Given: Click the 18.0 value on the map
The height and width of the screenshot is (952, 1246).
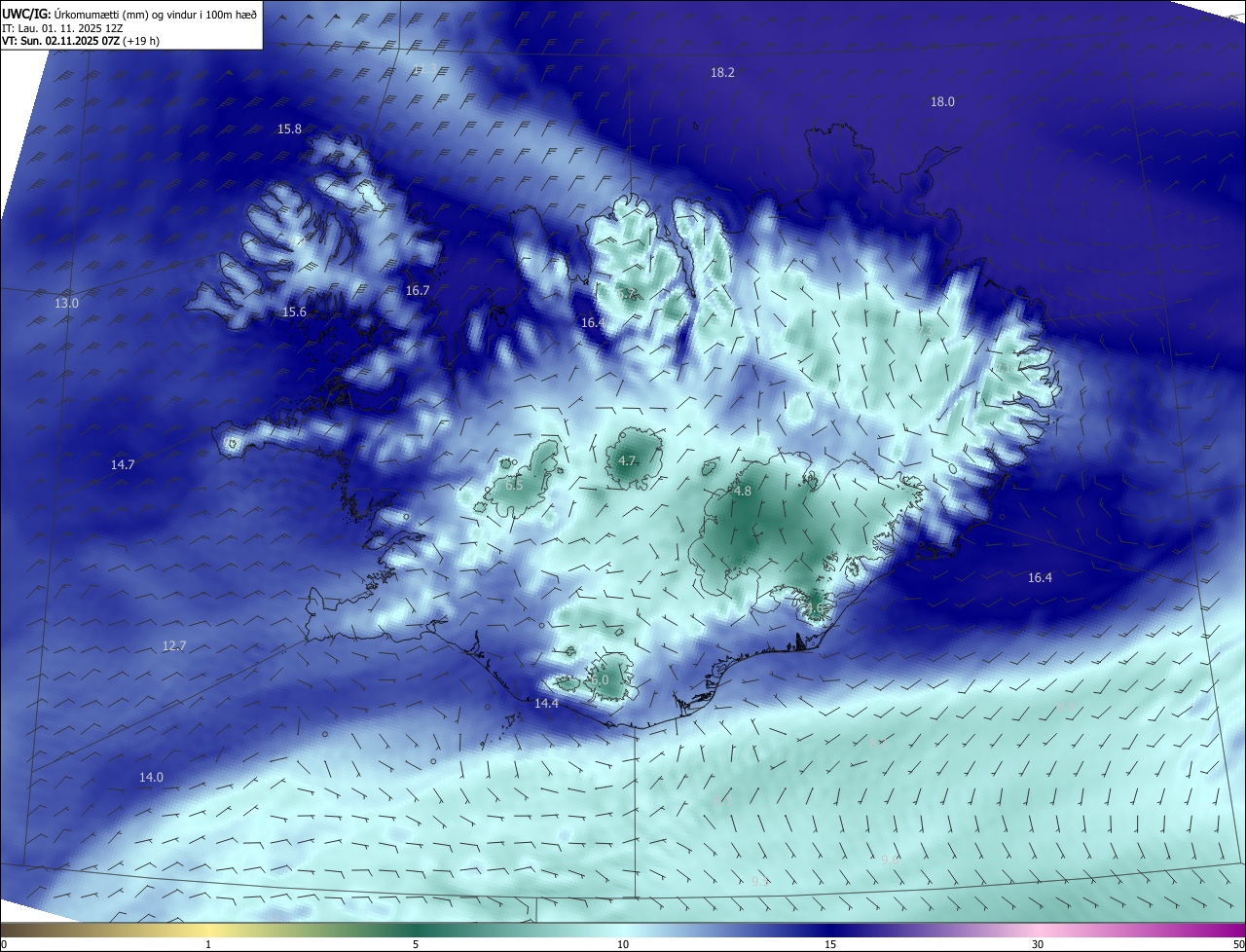Looking at the screenshot, I should 942,102.
